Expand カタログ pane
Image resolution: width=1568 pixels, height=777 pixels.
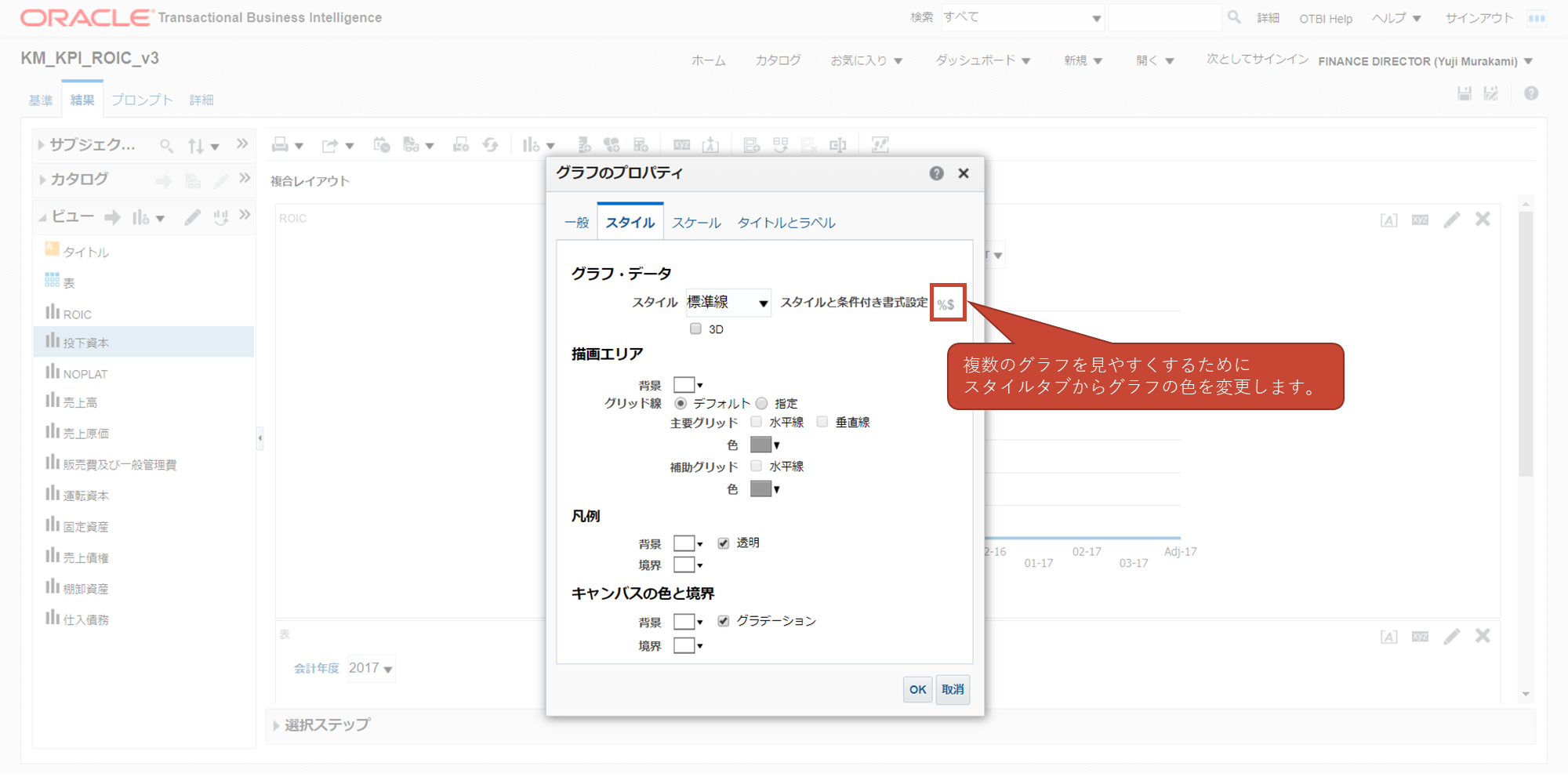(x=42, y=180)
